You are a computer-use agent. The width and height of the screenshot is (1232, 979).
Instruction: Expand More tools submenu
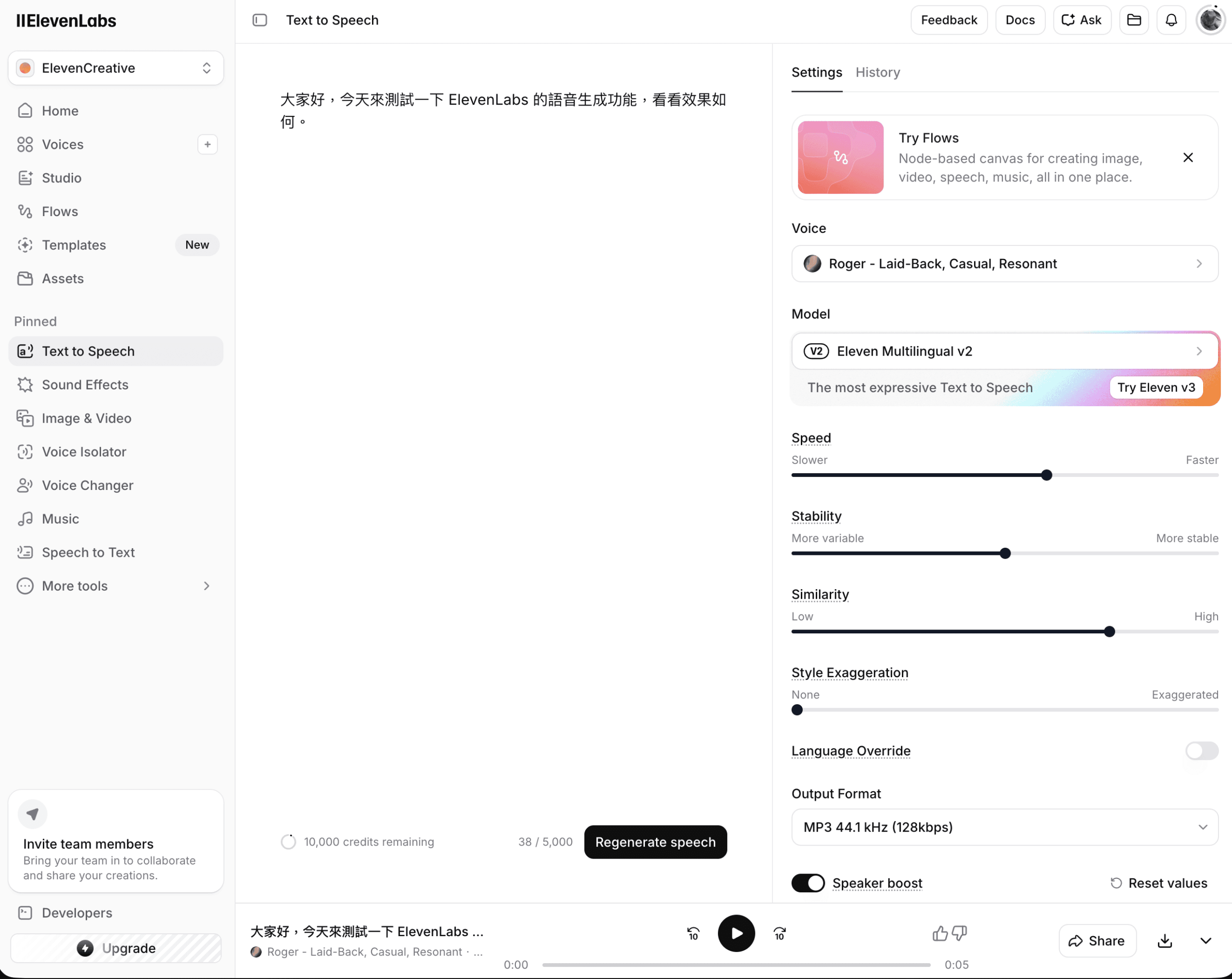115,586
